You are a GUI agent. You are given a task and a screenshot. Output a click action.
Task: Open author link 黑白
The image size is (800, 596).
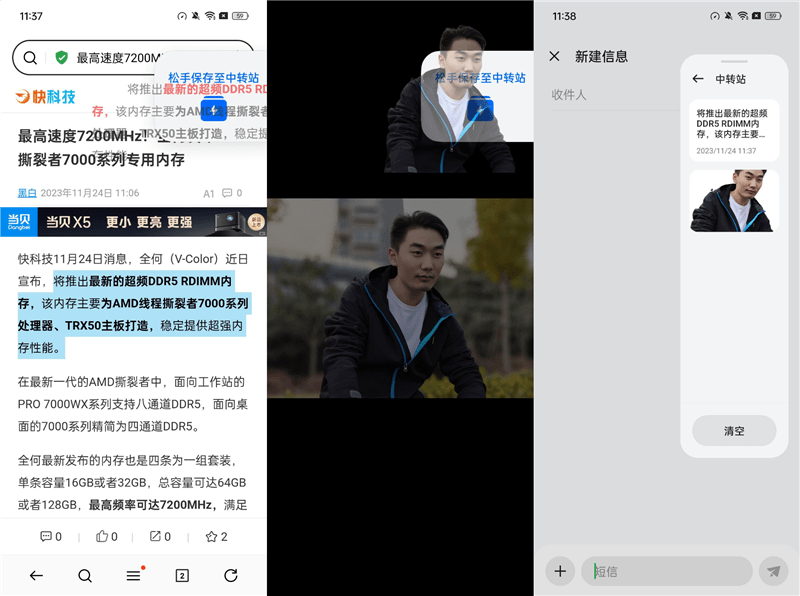tap(27, 193)
